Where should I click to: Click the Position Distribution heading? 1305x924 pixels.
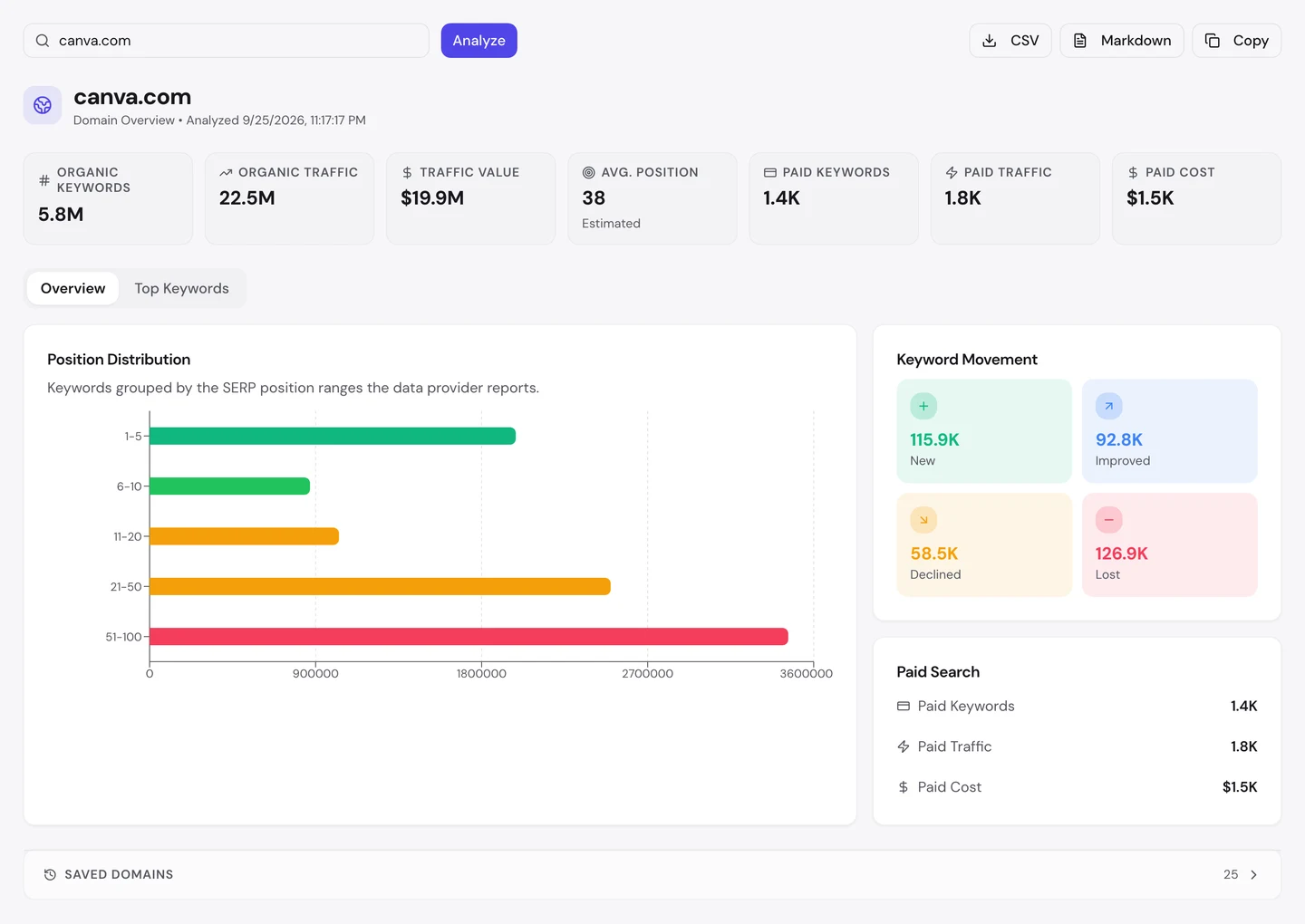(x=119, y=360)
